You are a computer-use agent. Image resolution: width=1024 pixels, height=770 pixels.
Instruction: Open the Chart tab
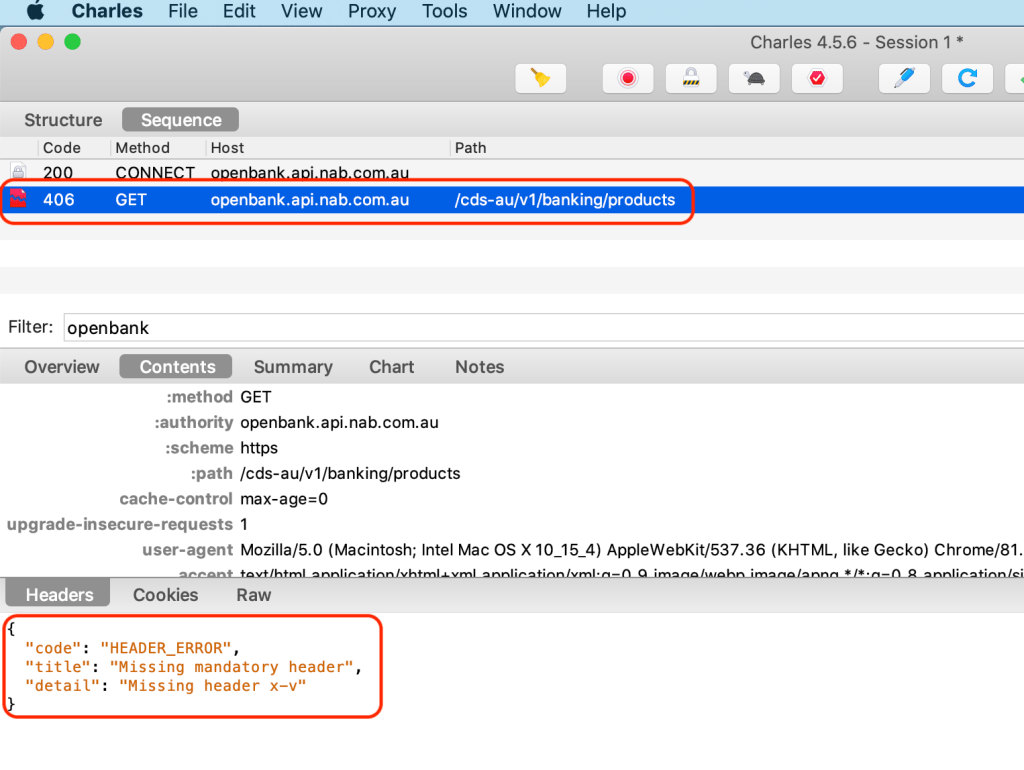click(x=391, y=367)
